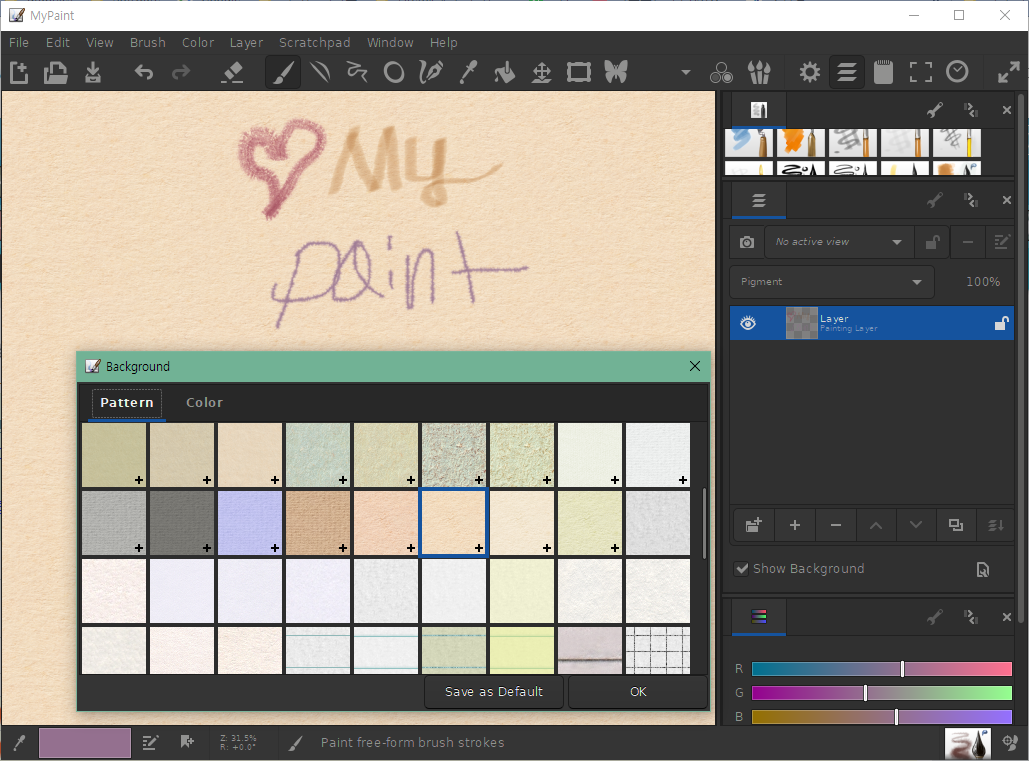Screen dimensions: 1029x761
Task: Select the color picker eyedropper tool
Action: (467, 72)
